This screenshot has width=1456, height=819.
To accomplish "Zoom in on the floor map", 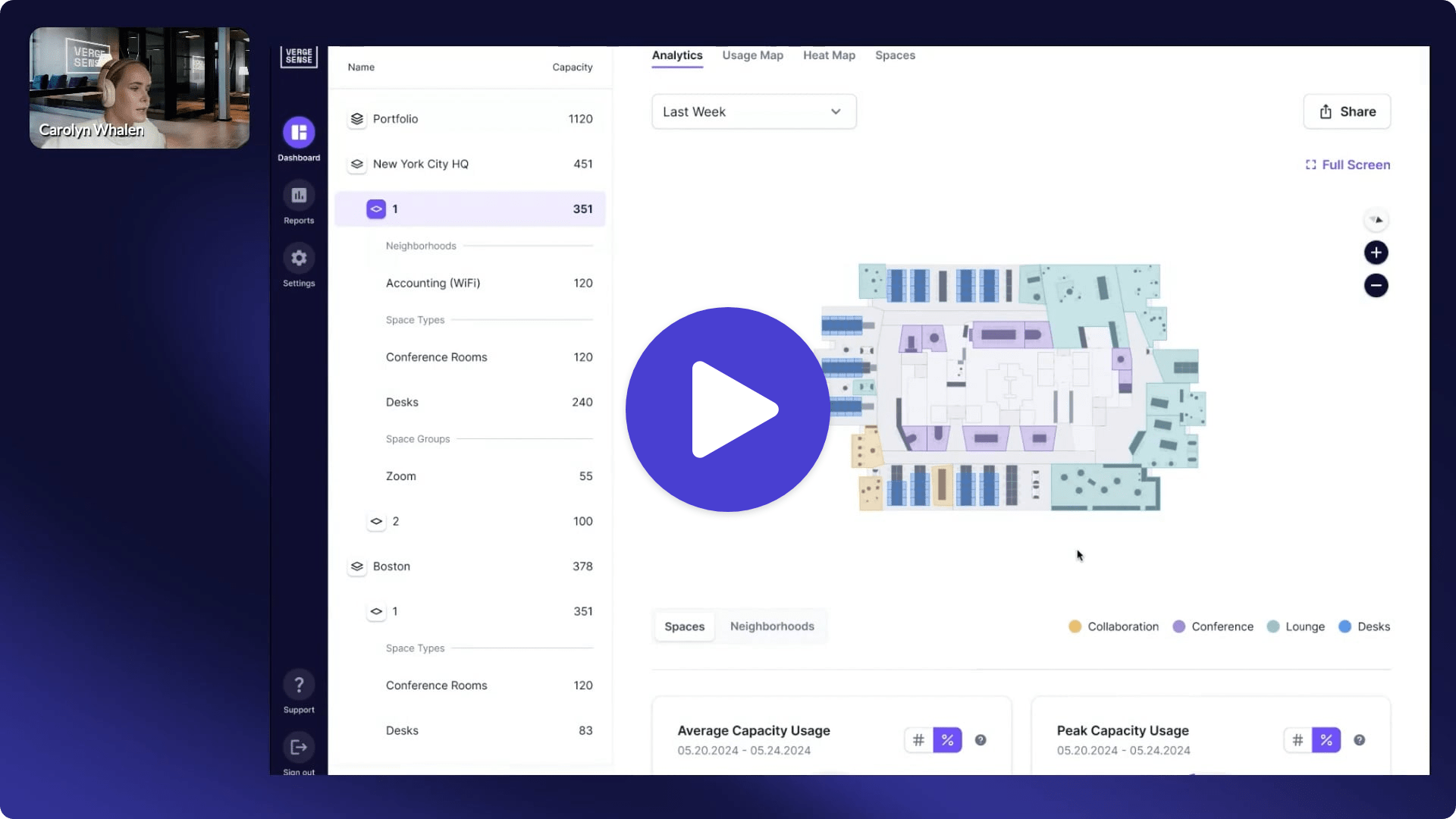I will [1376, 253].
